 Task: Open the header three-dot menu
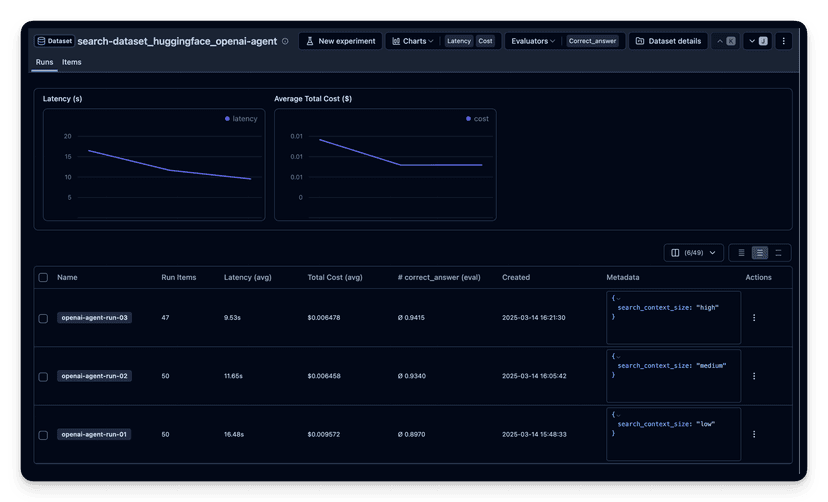(x=784, y=41)
